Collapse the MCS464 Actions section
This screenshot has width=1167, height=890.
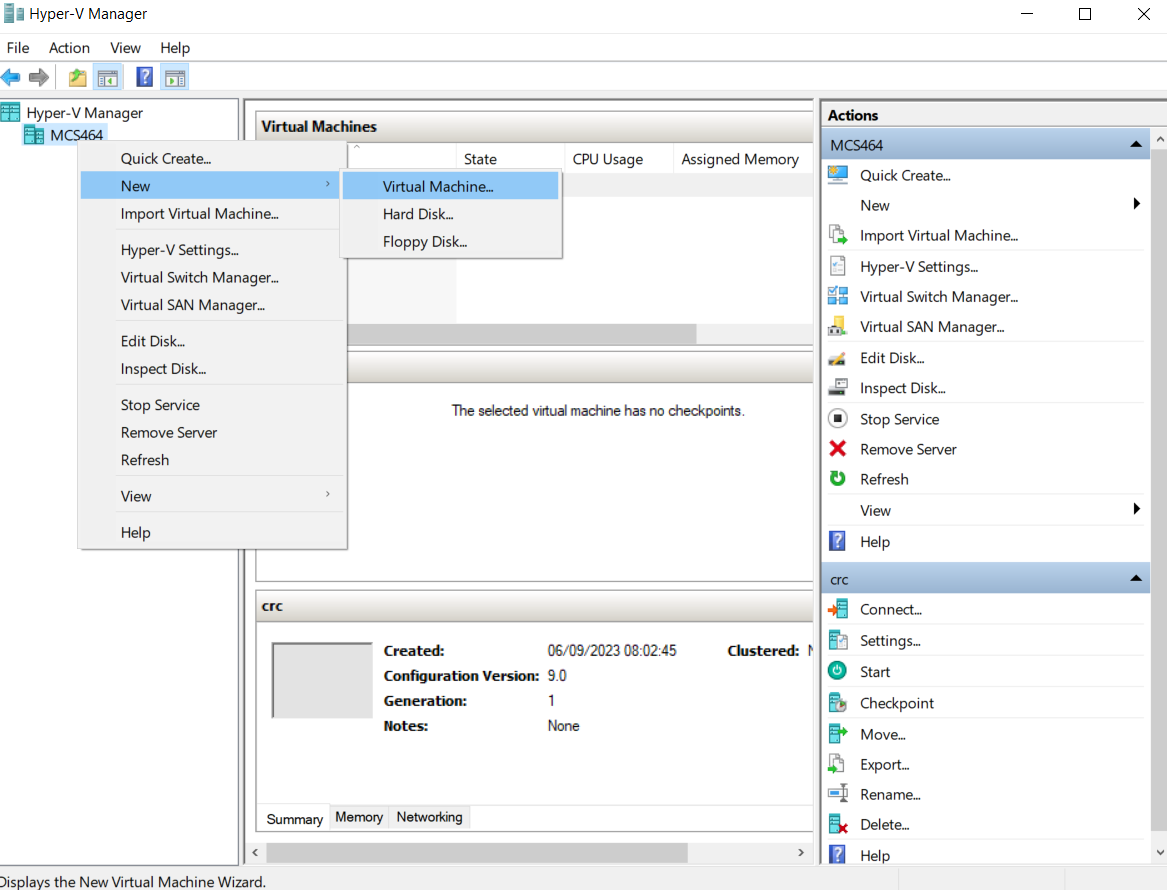[x=1135, y=145]
